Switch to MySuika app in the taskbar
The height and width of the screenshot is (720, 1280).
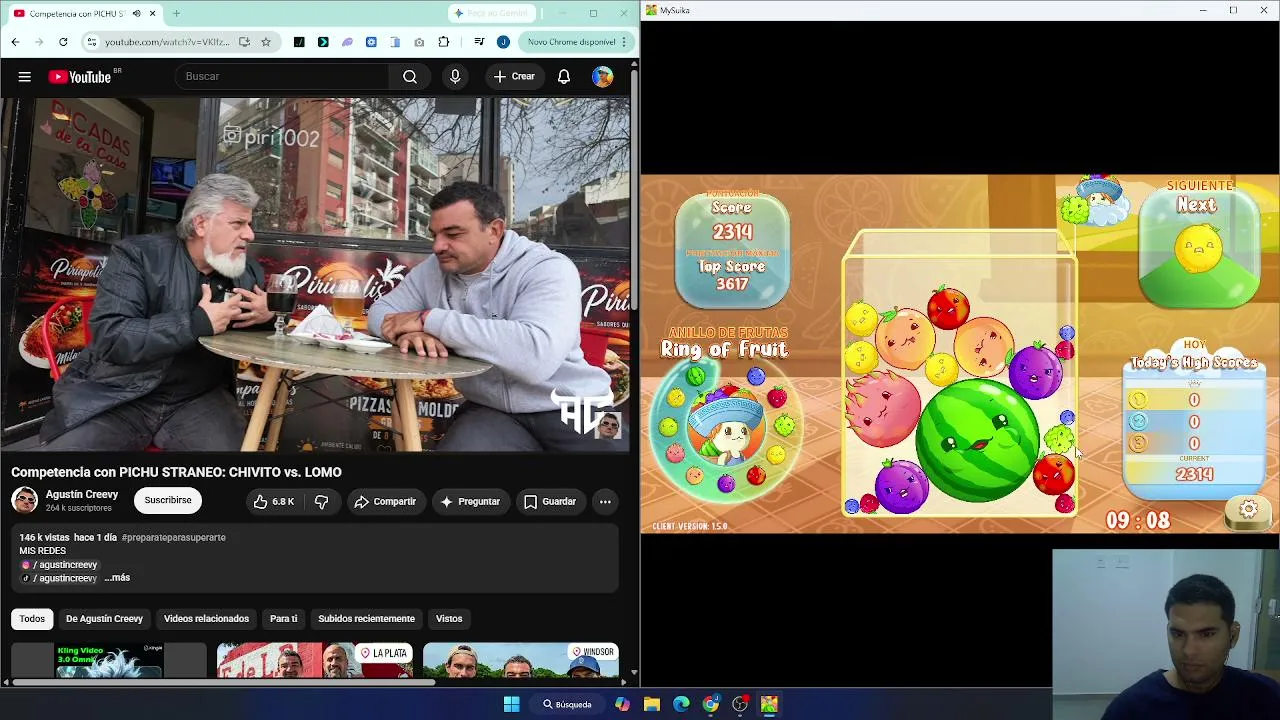[769, 704]
